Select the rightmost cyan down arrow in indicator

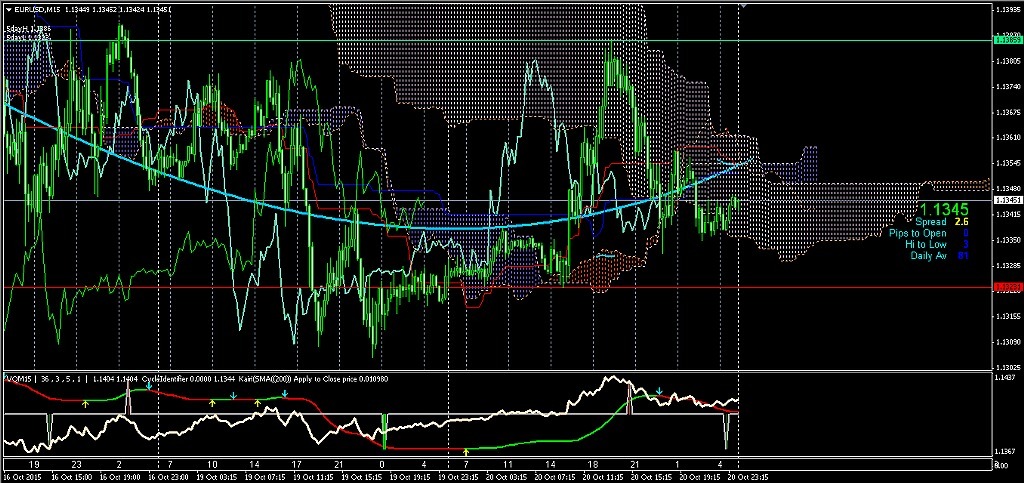659,391
